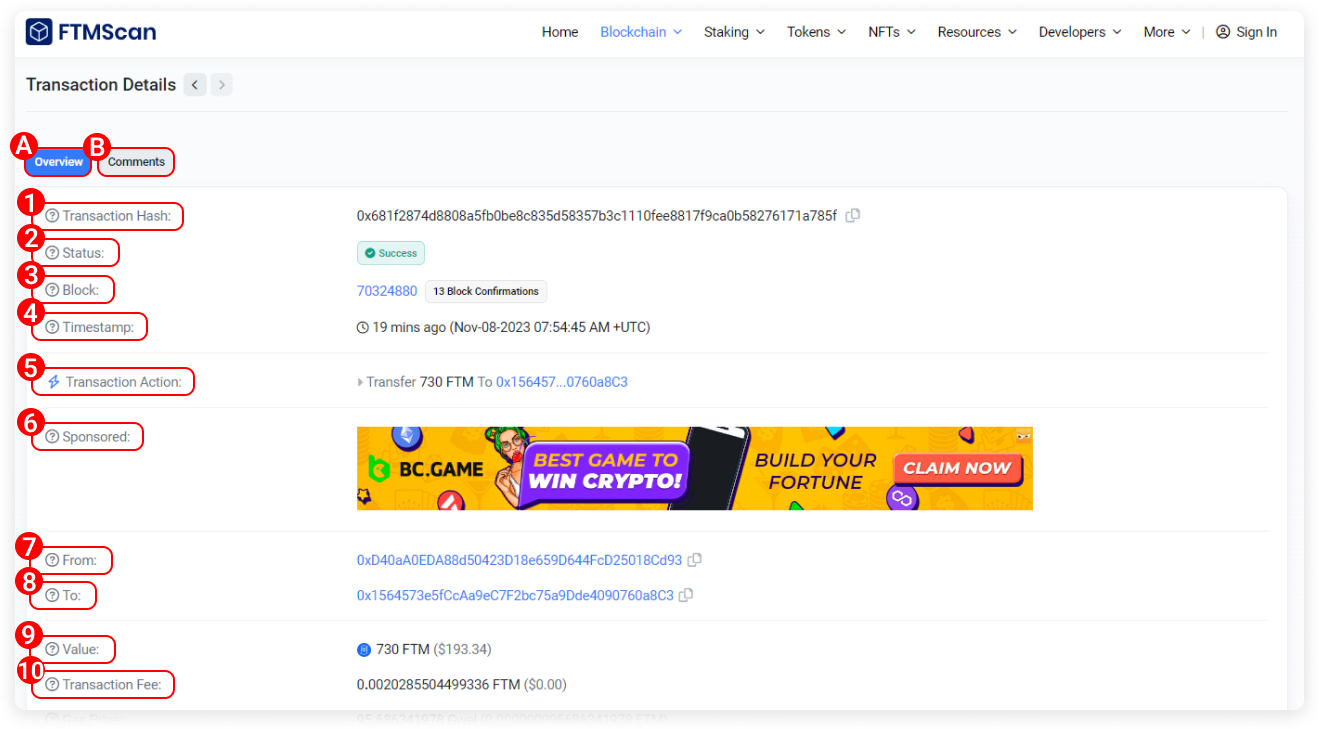Select the Overview tab

(59, 162)
